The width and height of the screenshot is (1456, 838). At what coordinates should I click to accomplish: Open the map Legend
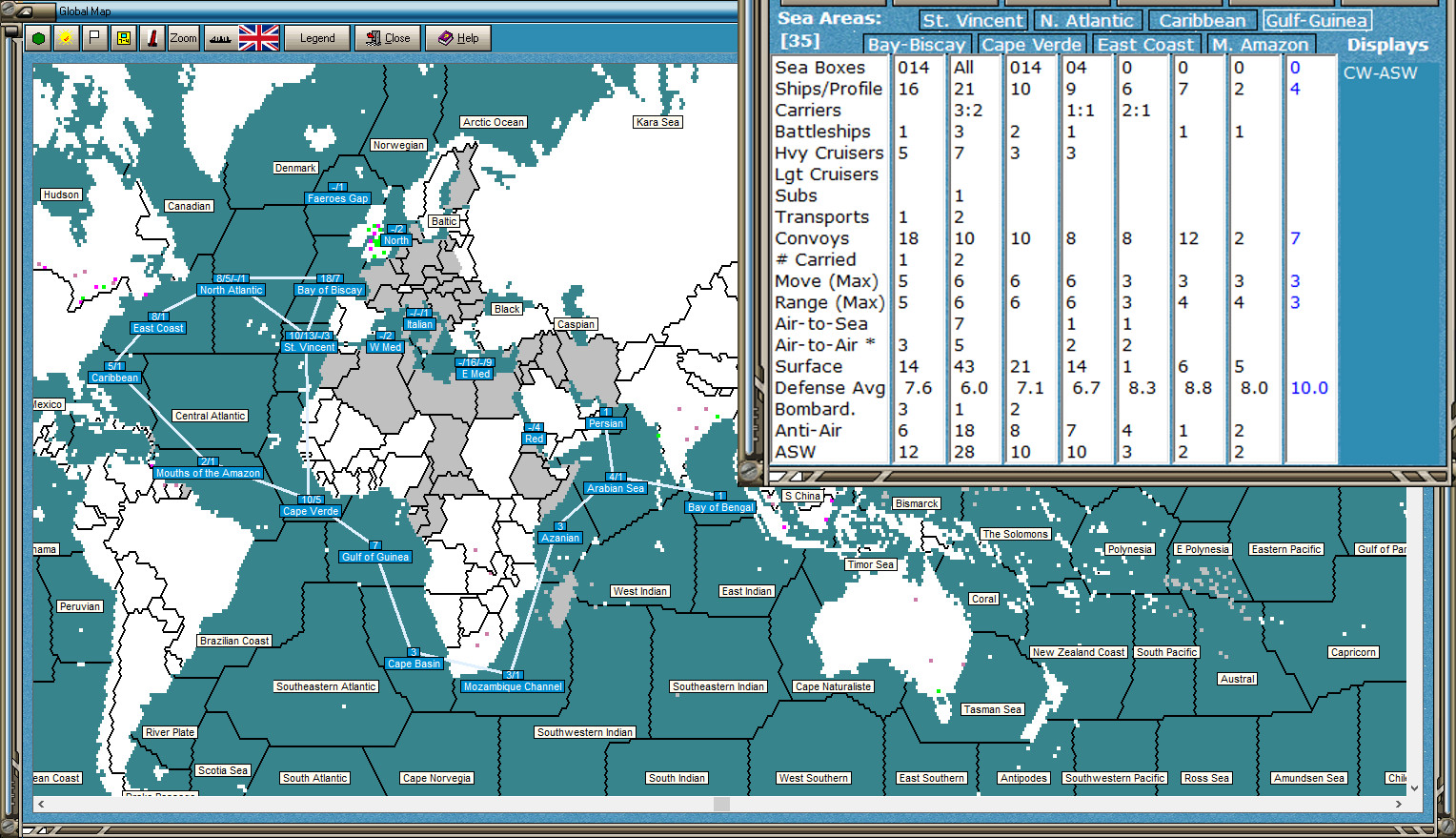click(317, 38)
